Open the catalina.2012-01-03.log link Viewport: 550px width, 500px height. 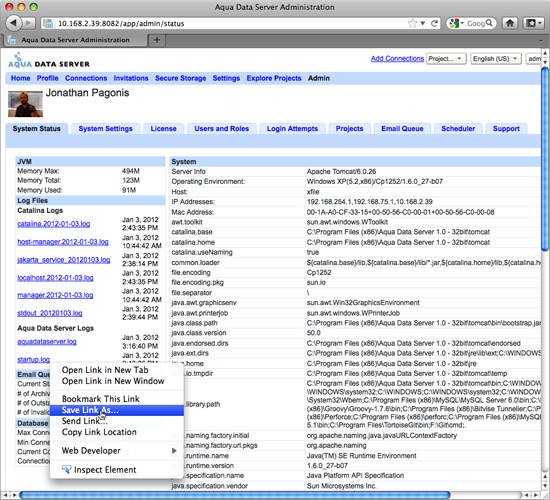coord(54,224)
